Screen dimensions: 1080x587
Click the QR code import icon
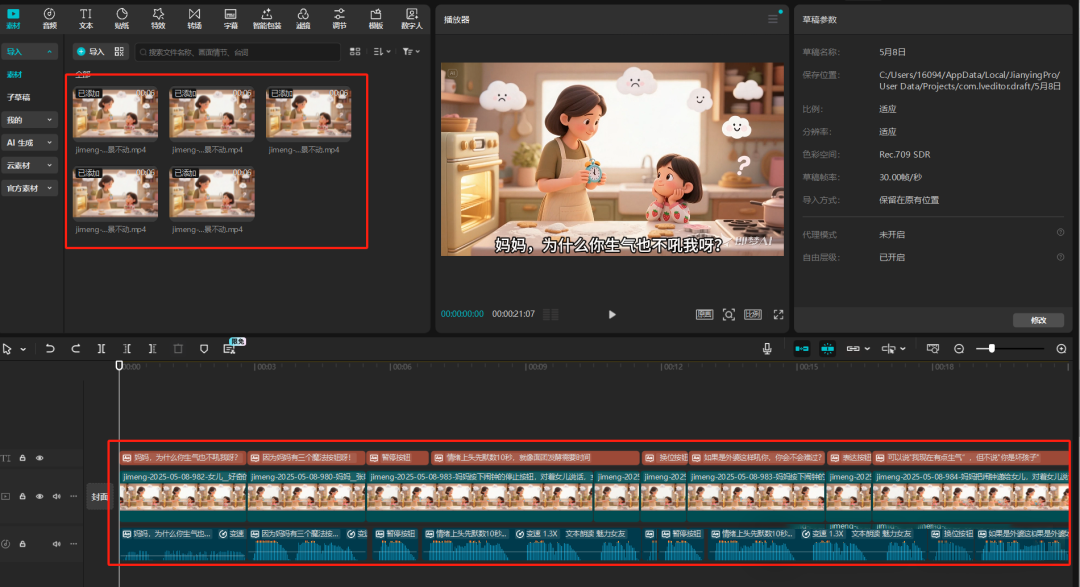(119, 52)
